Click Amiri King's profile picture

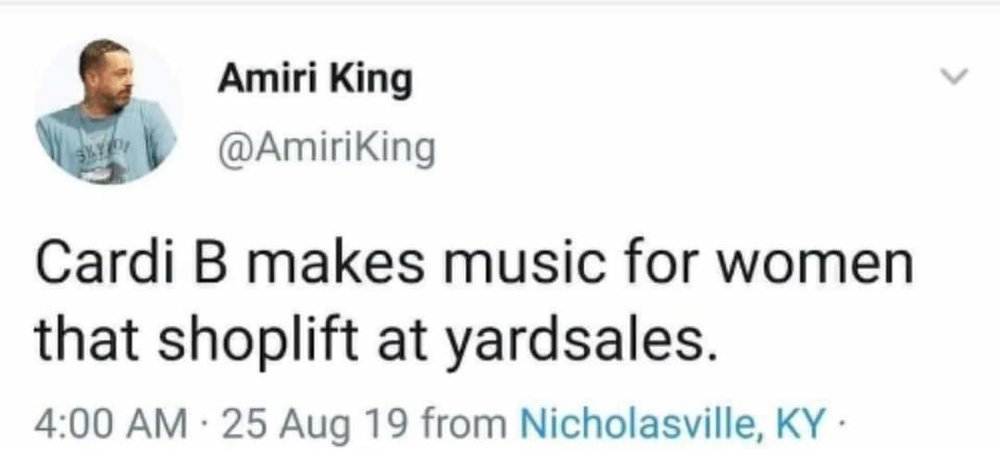pyautogui.click(x=108, y=110)
